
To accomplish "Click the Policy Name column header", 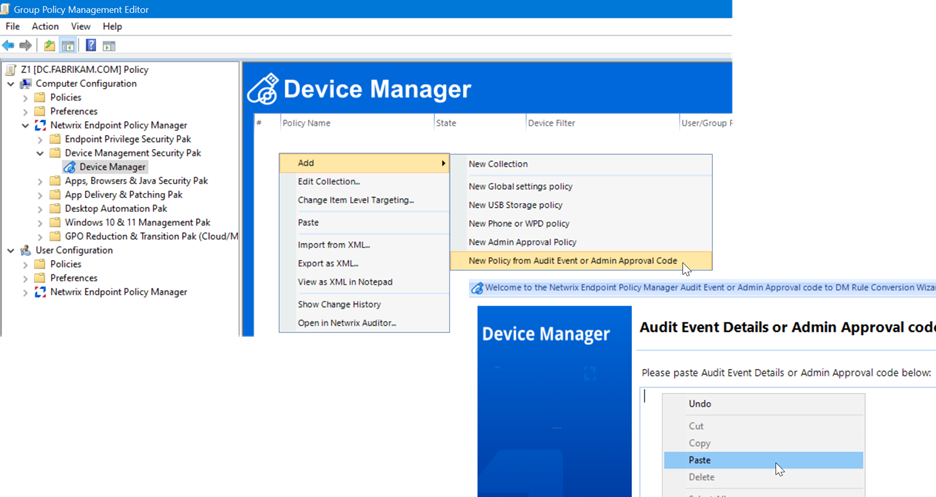I will click(x=306, y=123).
